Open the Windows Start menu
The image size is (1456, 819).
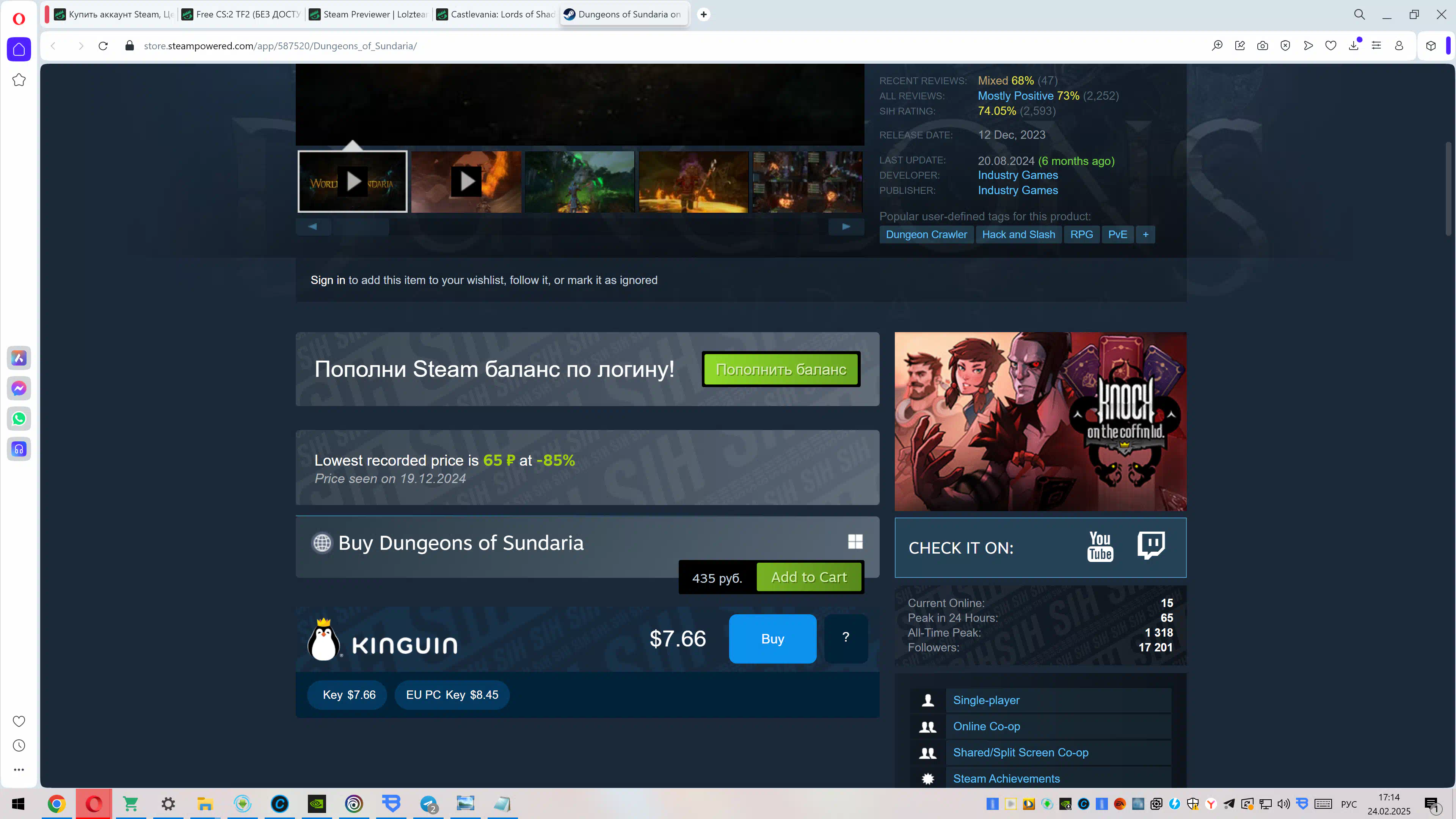pos(18,804)
